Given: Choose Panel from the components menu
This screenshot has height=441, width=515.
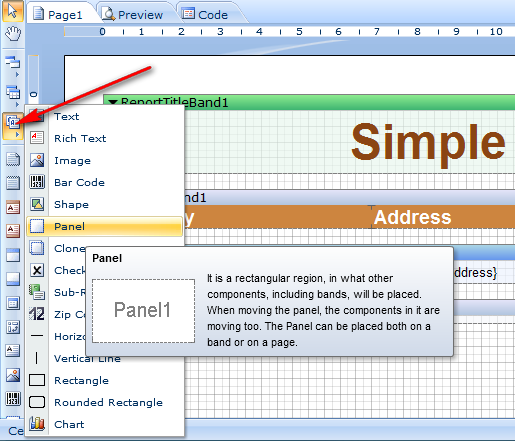Looking at the screenshot, I should click(105, 226).
